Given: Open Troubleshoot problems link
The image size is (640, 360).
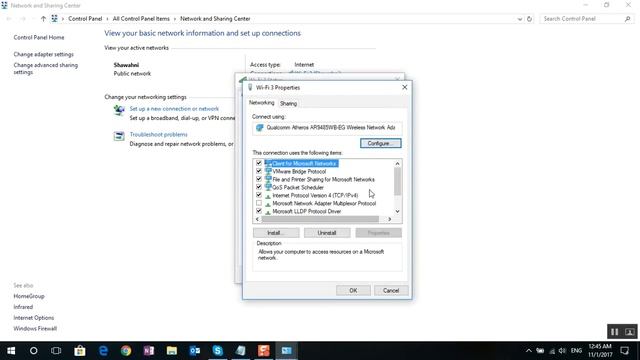Looking at the screenshot, I should tap(158, 134).
